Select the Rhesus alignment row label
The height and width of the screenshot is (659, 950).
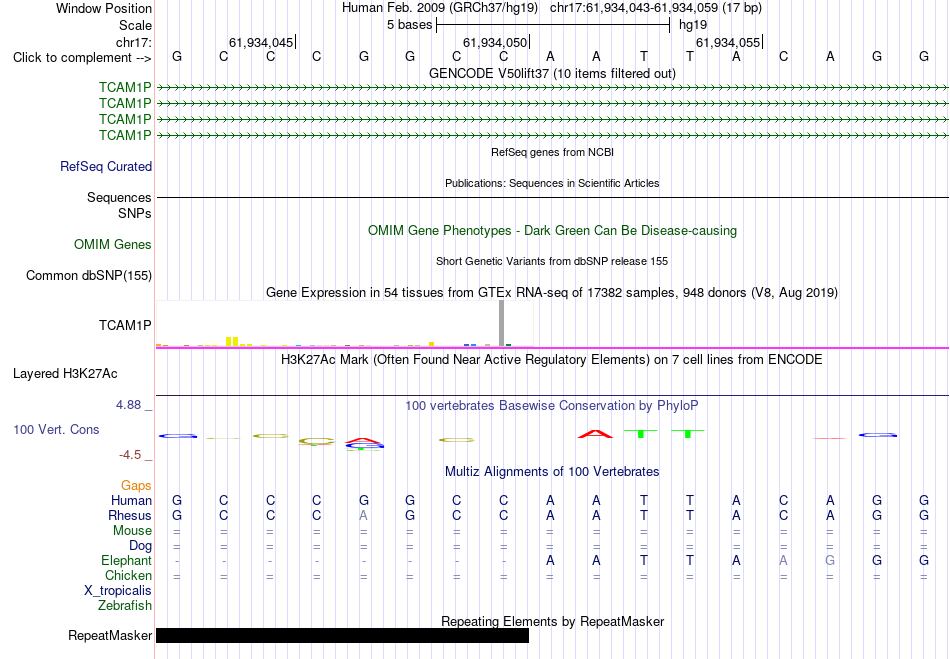point(130,515)
